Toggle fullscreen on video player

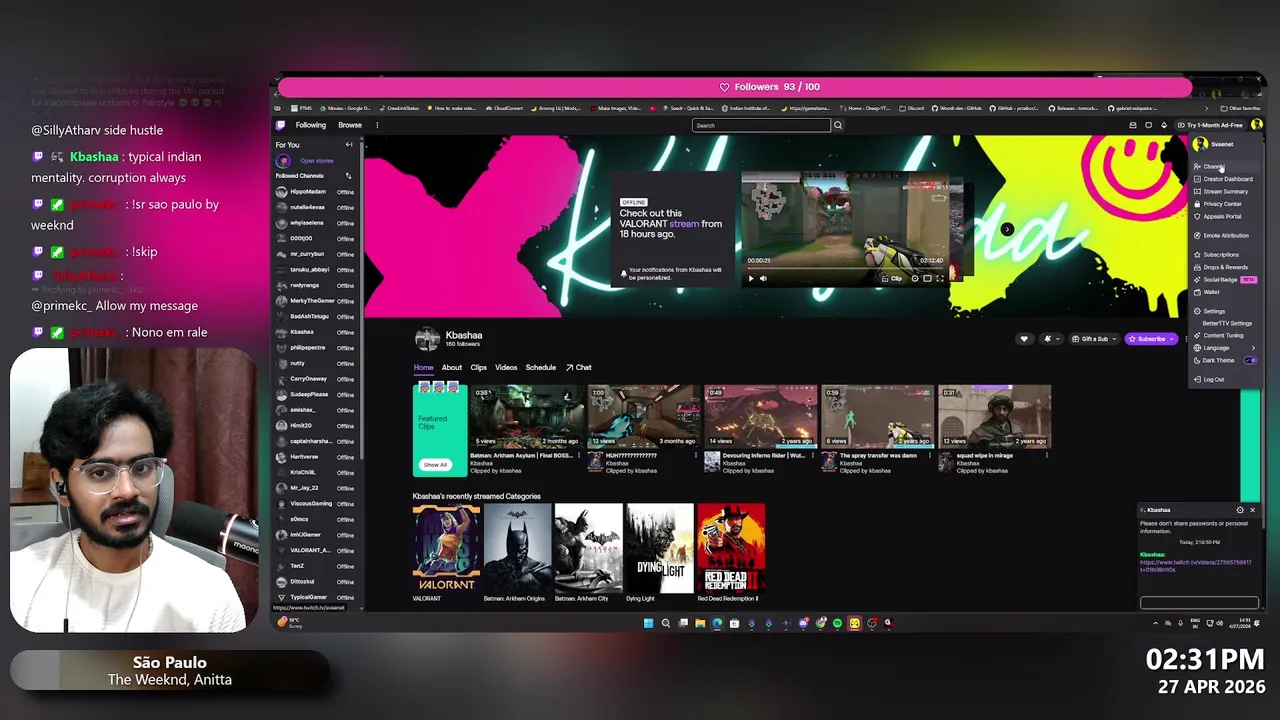(x=939, y=278)
